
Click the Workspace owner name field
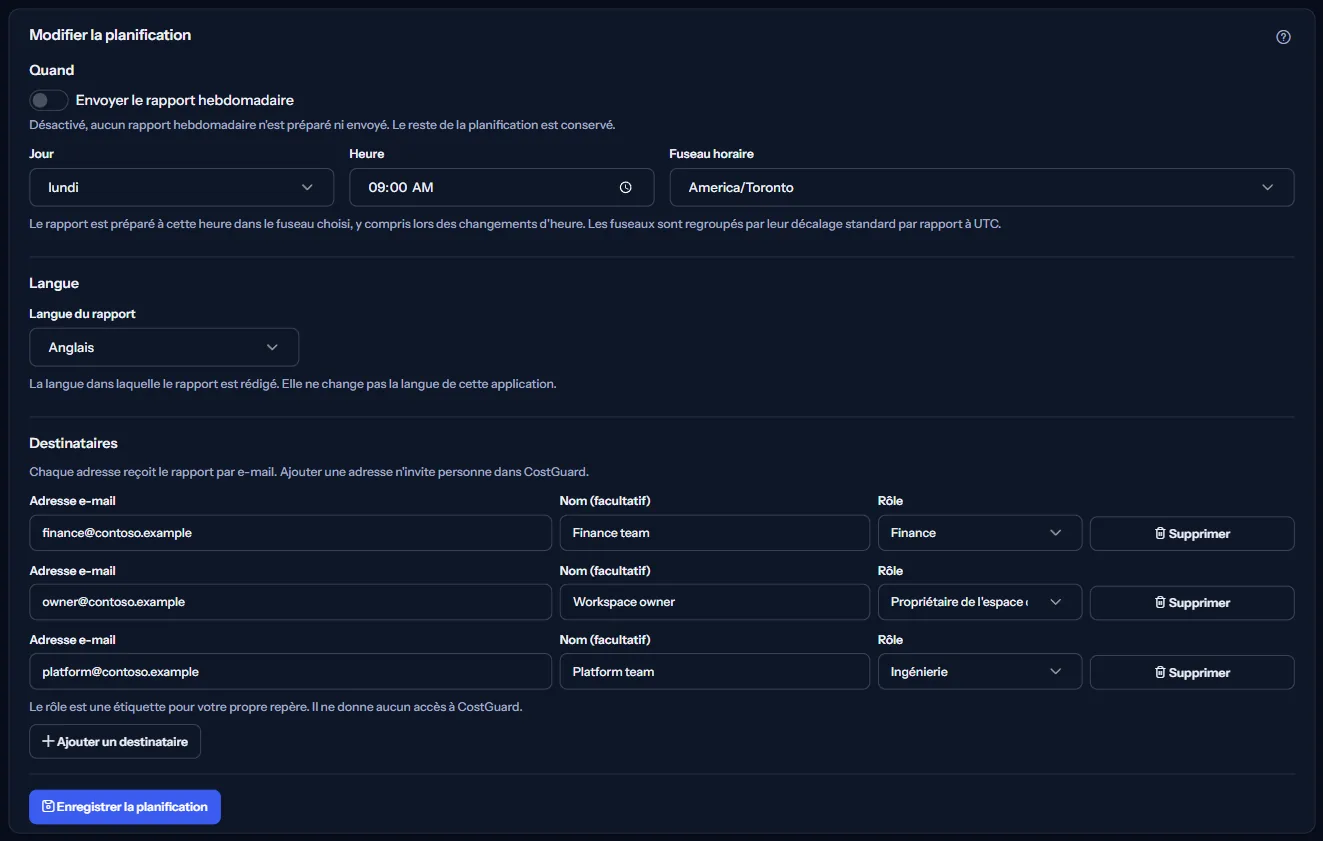pyautogui.click(x=714, y=602)
